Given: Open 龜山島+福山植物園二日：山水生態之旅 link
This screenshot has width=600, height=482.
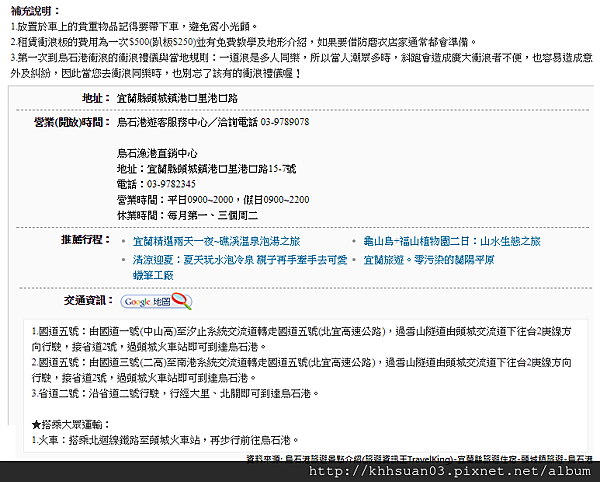Looking at the screenshot, I should pyautogui.click(x=452, y=241).
